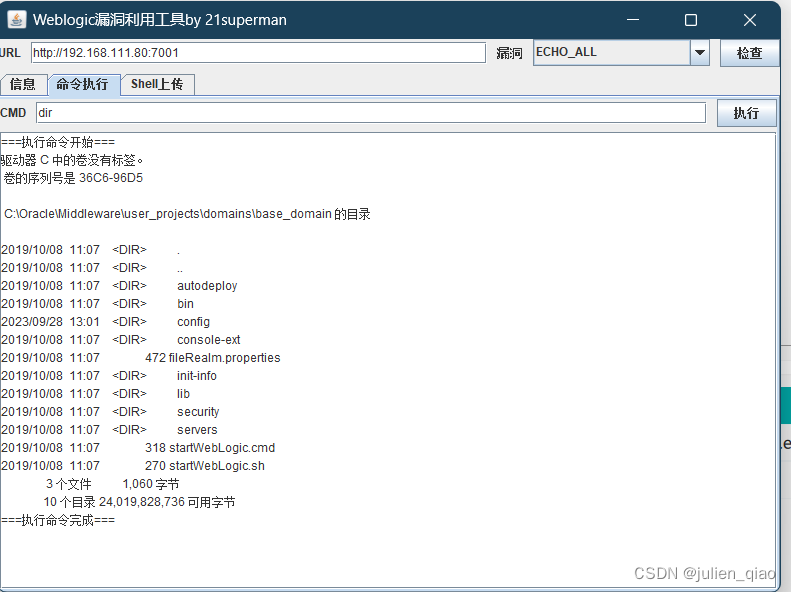Click the security directory row
This screenshot has height=592, width=791.
coord(110,412)
